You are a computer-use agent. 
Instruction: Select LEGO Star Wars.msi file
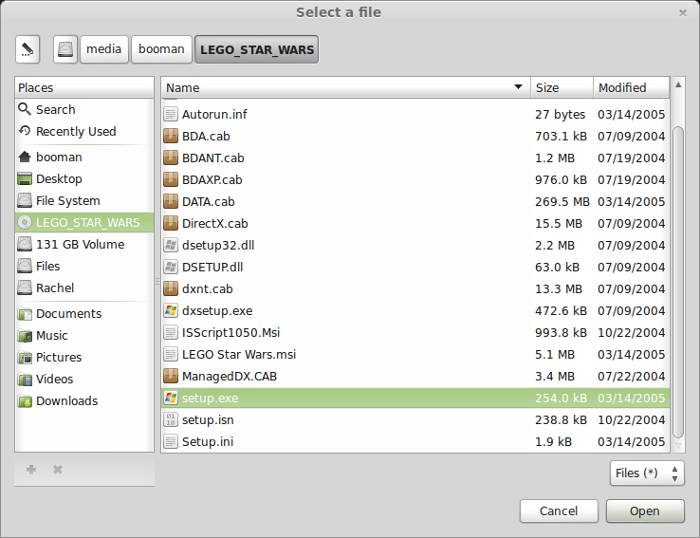415,354
